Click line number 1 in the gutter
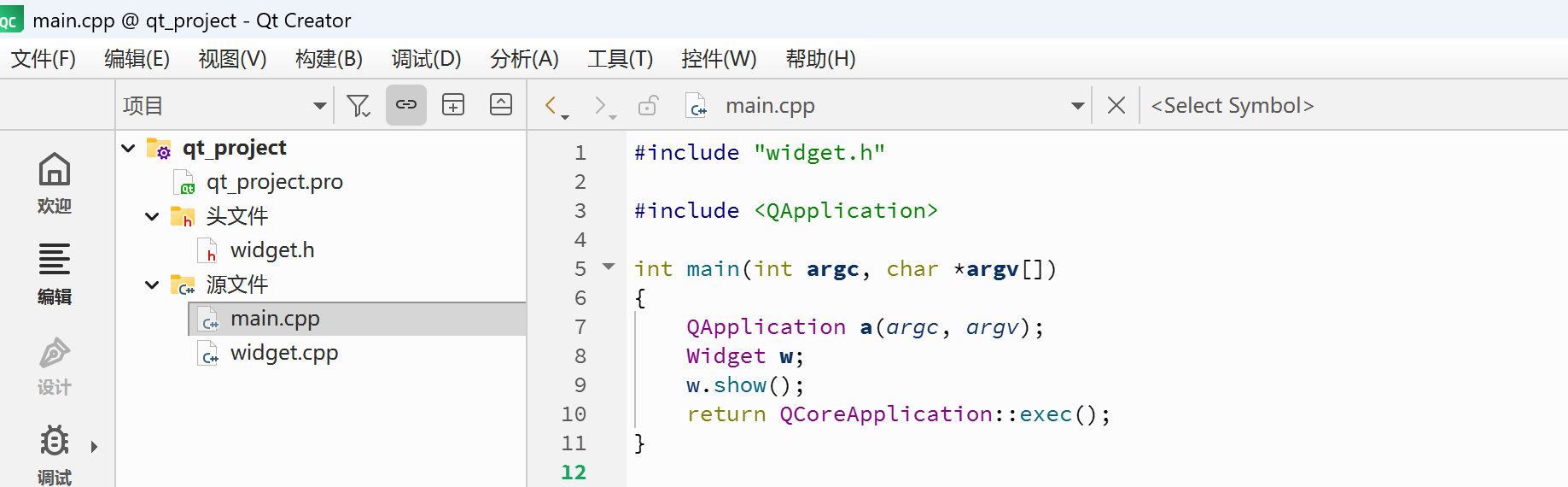The image size is (1568, 487). tap(580, 153)
